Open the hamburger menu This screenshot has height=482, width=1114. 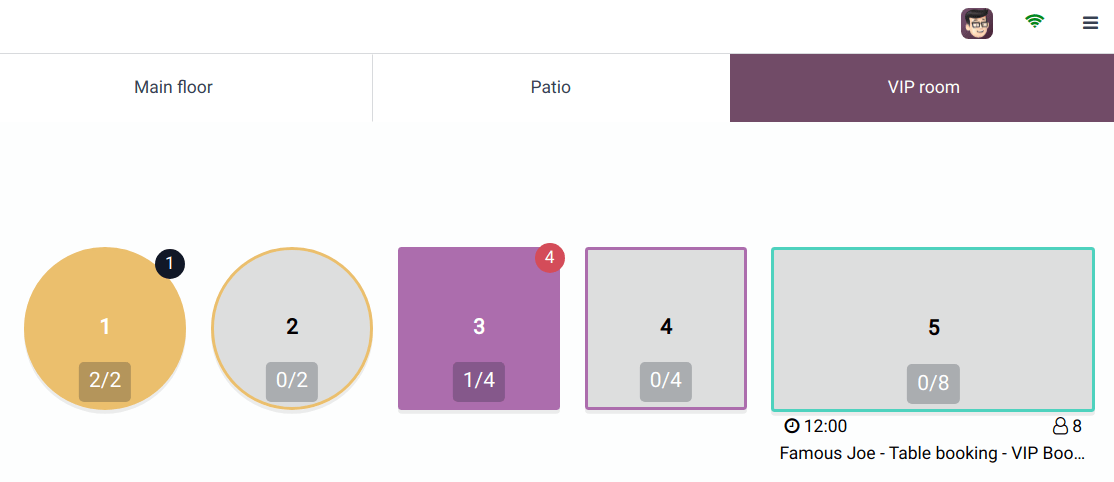coord(1090,24)
